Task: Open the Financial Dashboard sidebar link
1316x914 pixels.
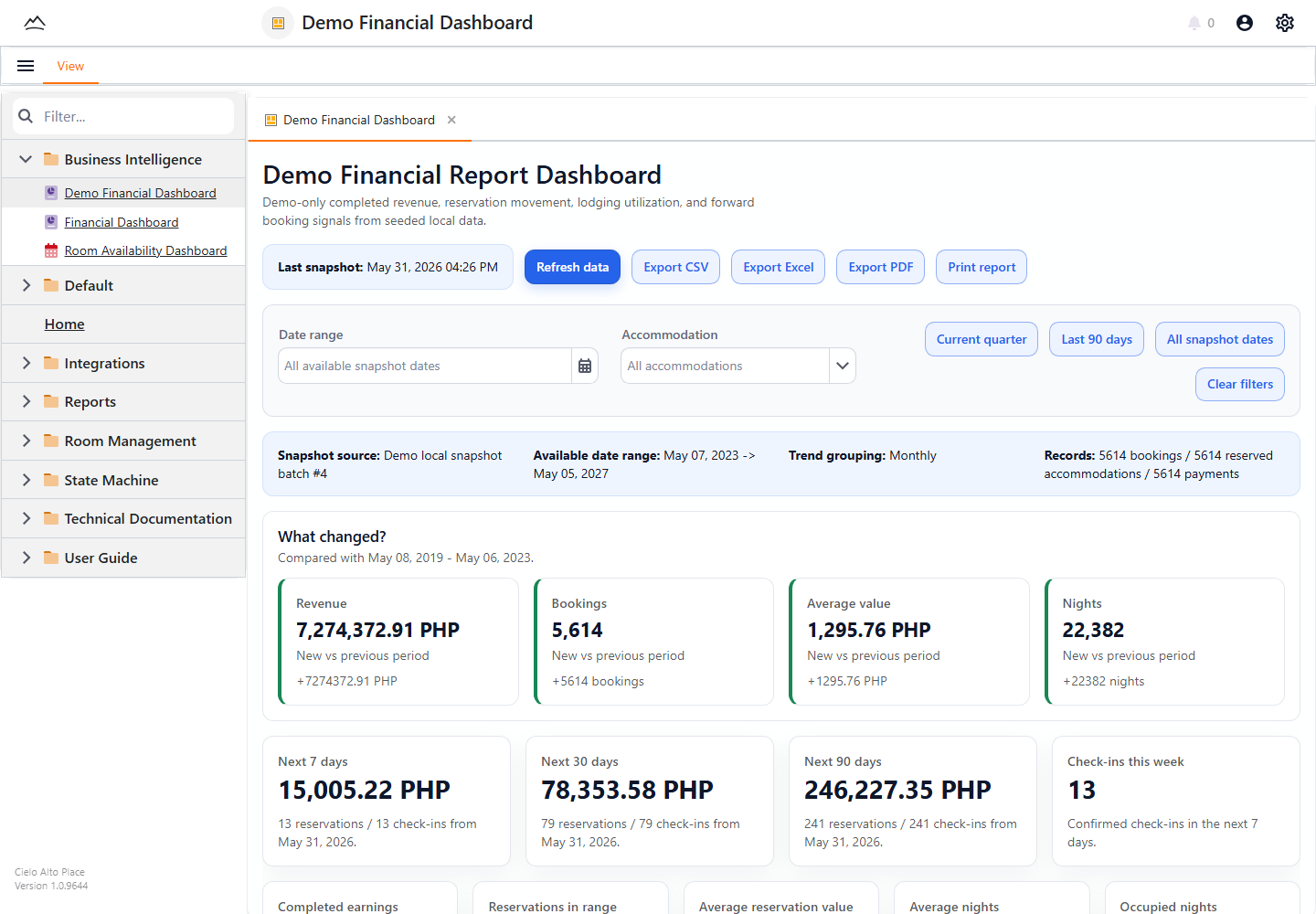Action: coord(122,222)
